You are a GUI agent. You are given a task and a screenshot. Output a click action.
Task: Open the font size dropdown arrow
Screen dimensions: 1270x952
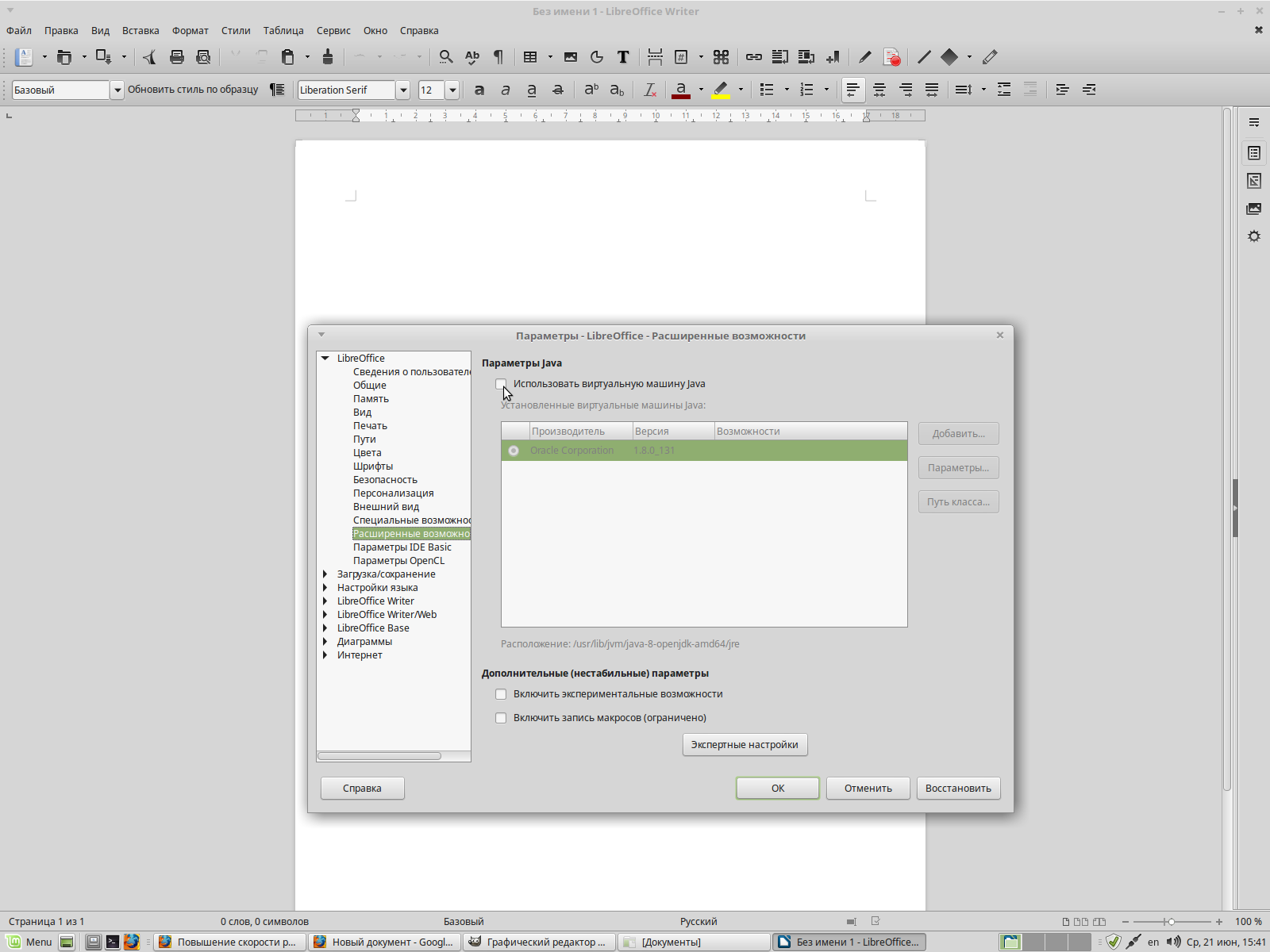[452, 90]
